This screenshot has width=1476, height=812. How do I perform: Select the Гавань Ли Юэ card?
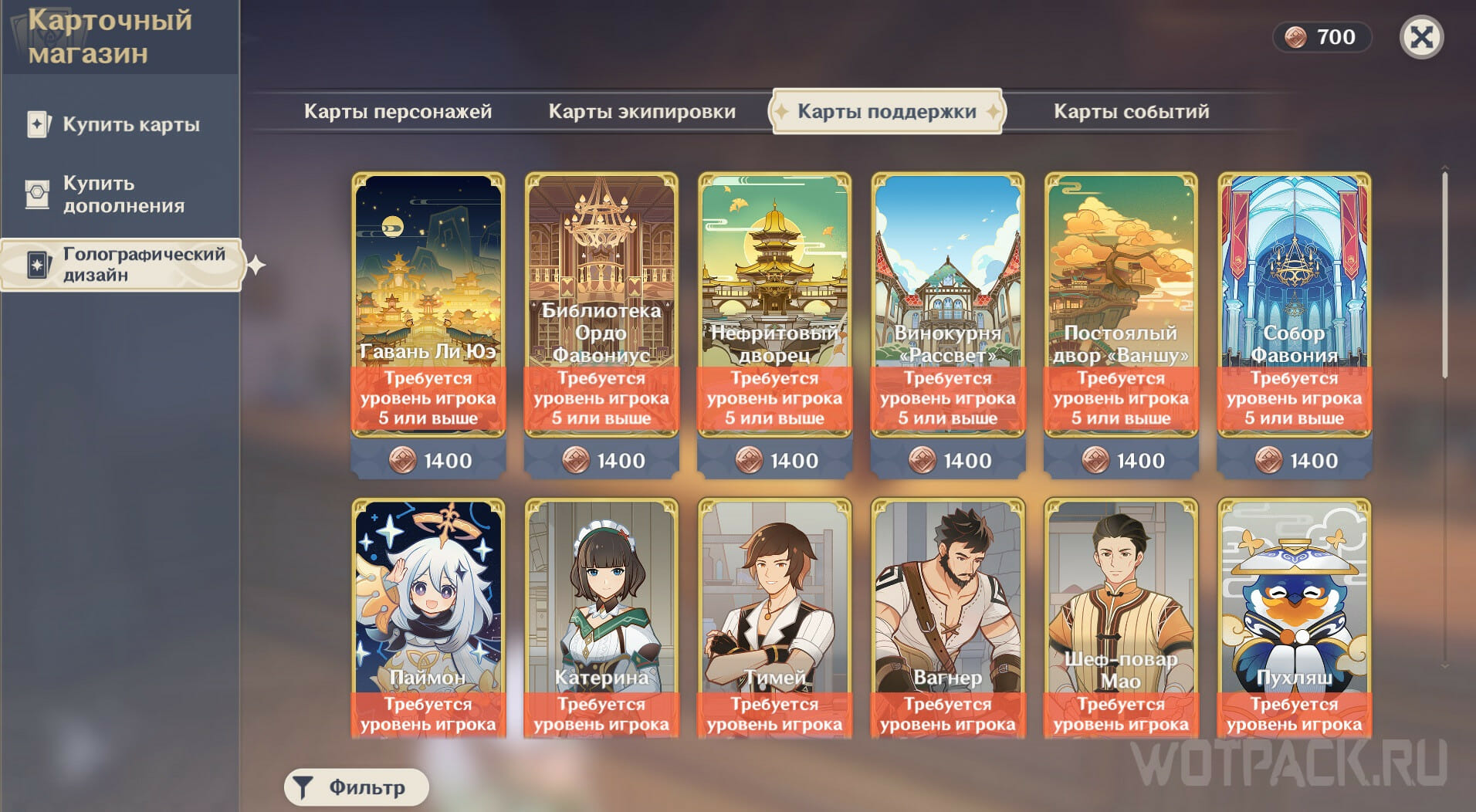pos(428,305)
